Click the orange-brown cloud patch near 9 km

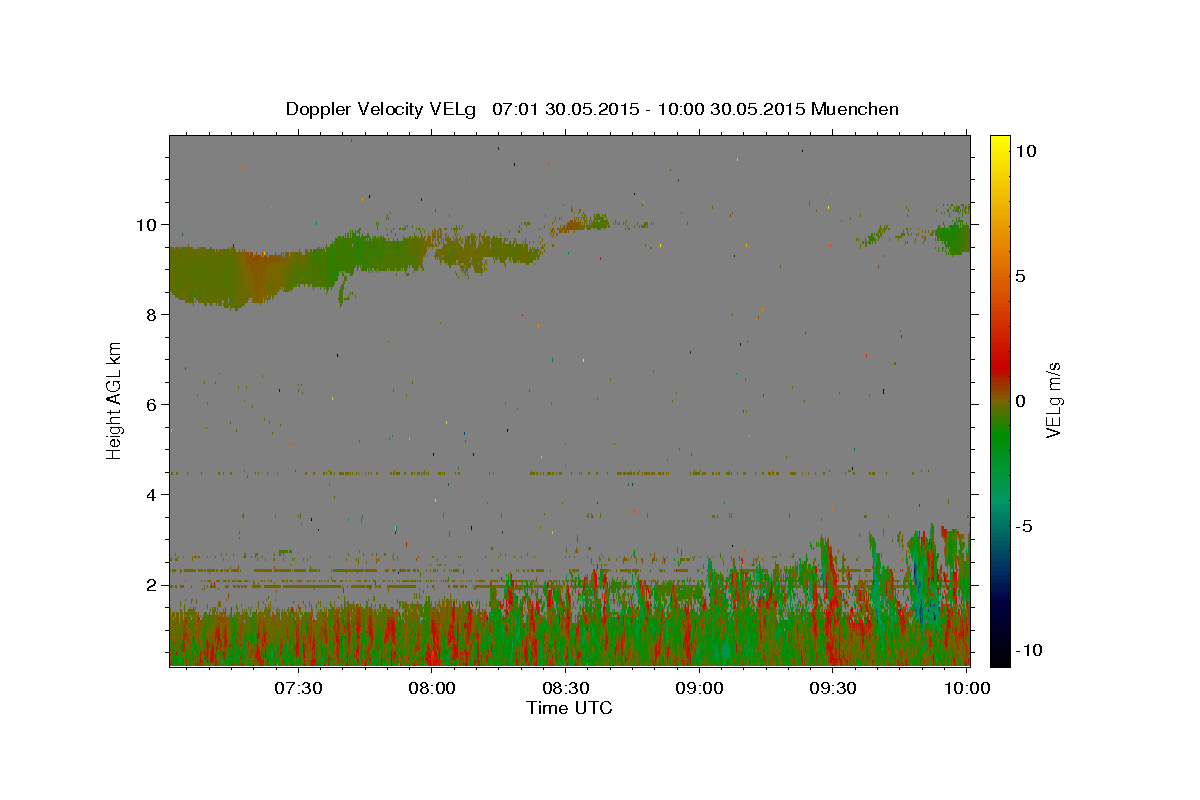[262, 276]
